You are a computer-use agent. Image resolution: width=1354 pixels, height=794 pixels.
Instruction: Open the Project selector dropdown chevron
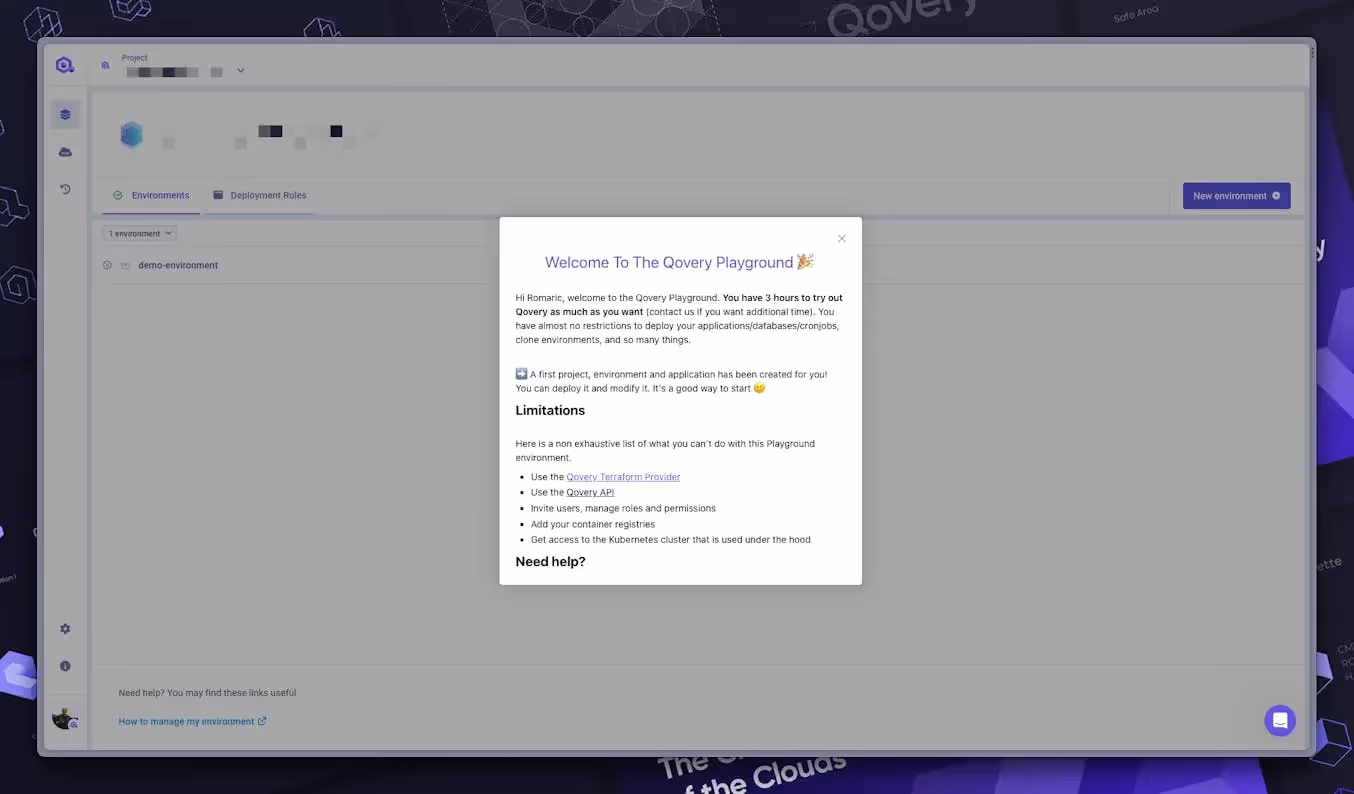[x=241, y=71]
